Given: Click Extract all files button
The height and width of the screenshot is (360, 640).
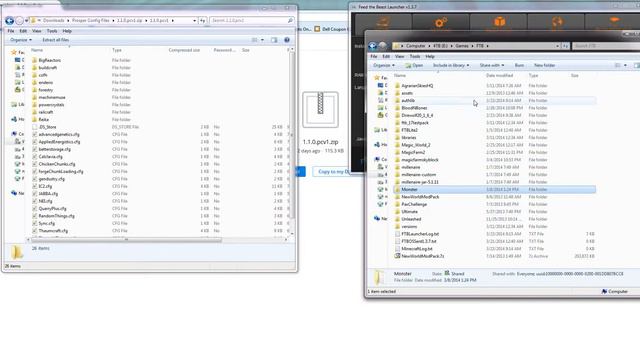Looking at the screenshot, I should tap(56, 40).
